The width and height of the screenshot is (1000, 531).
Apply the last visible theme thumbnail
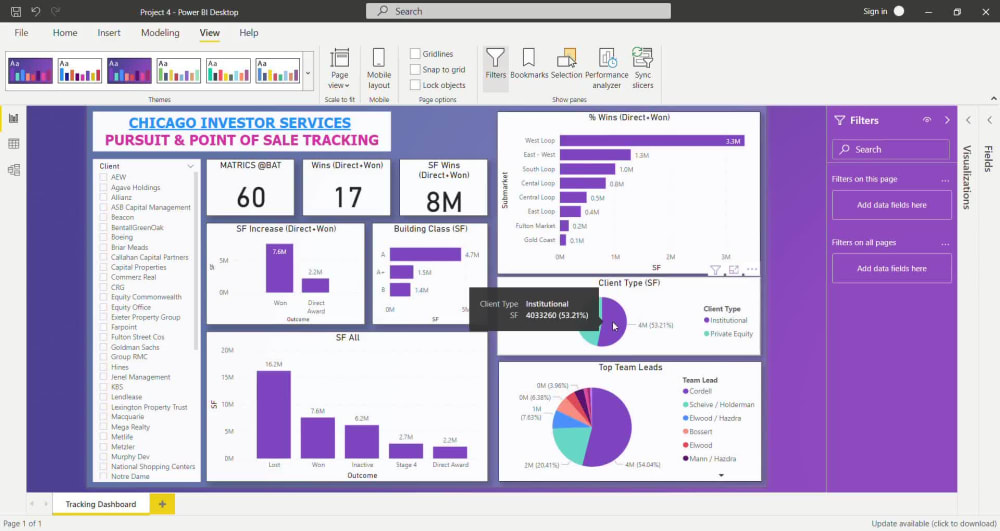coord(278,71)
